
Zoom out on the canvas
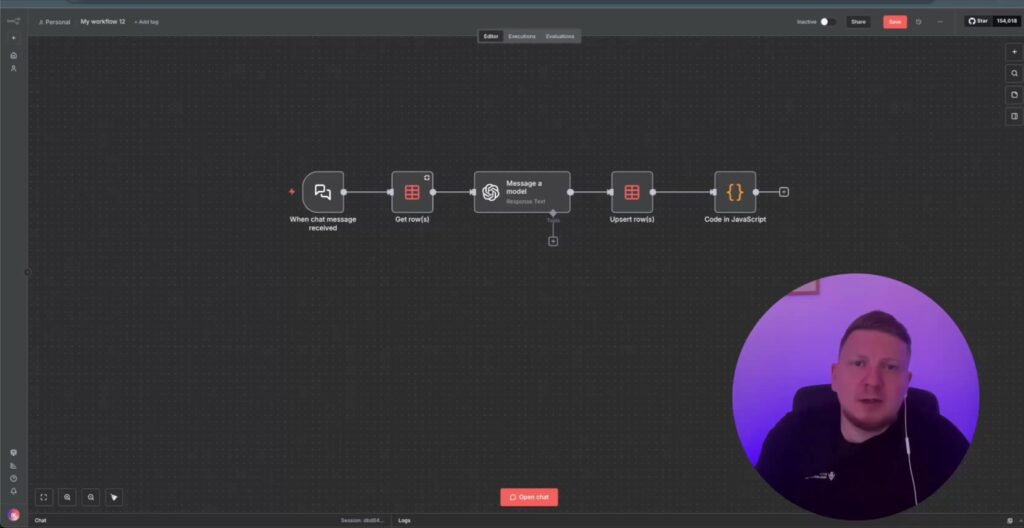click(91, 497)
